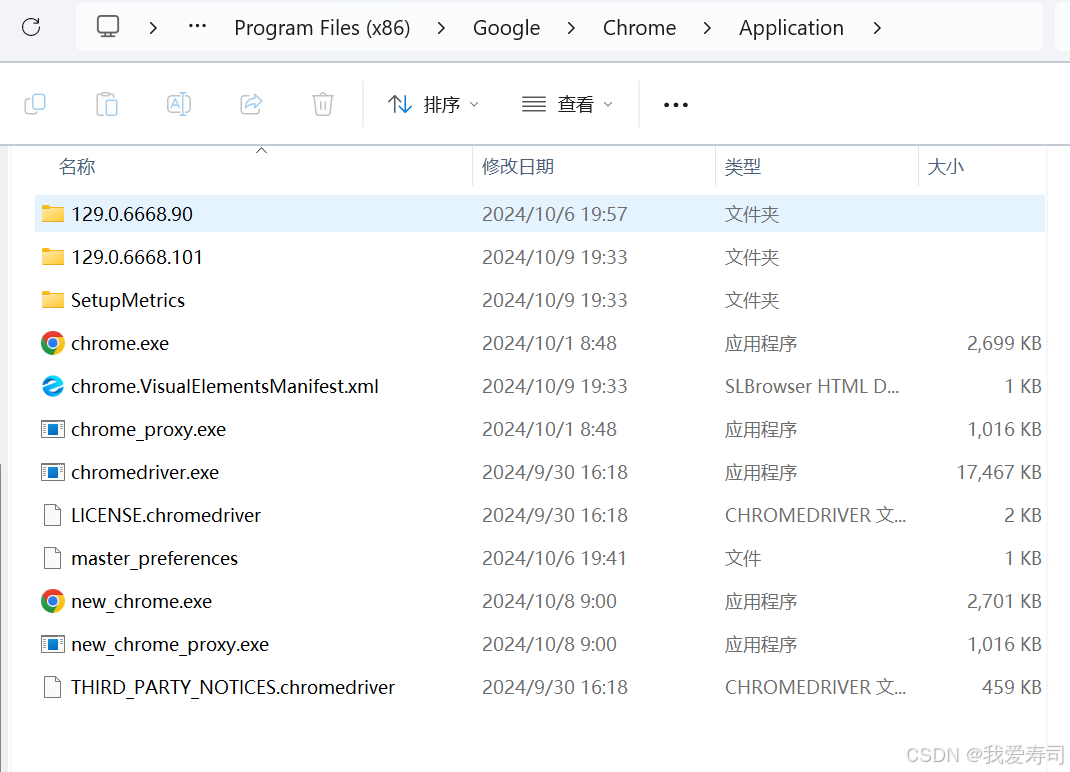This screenshot has width=1070, height=772.
Task: Go to Chrome breadcrumb segment
Action: 639,28
